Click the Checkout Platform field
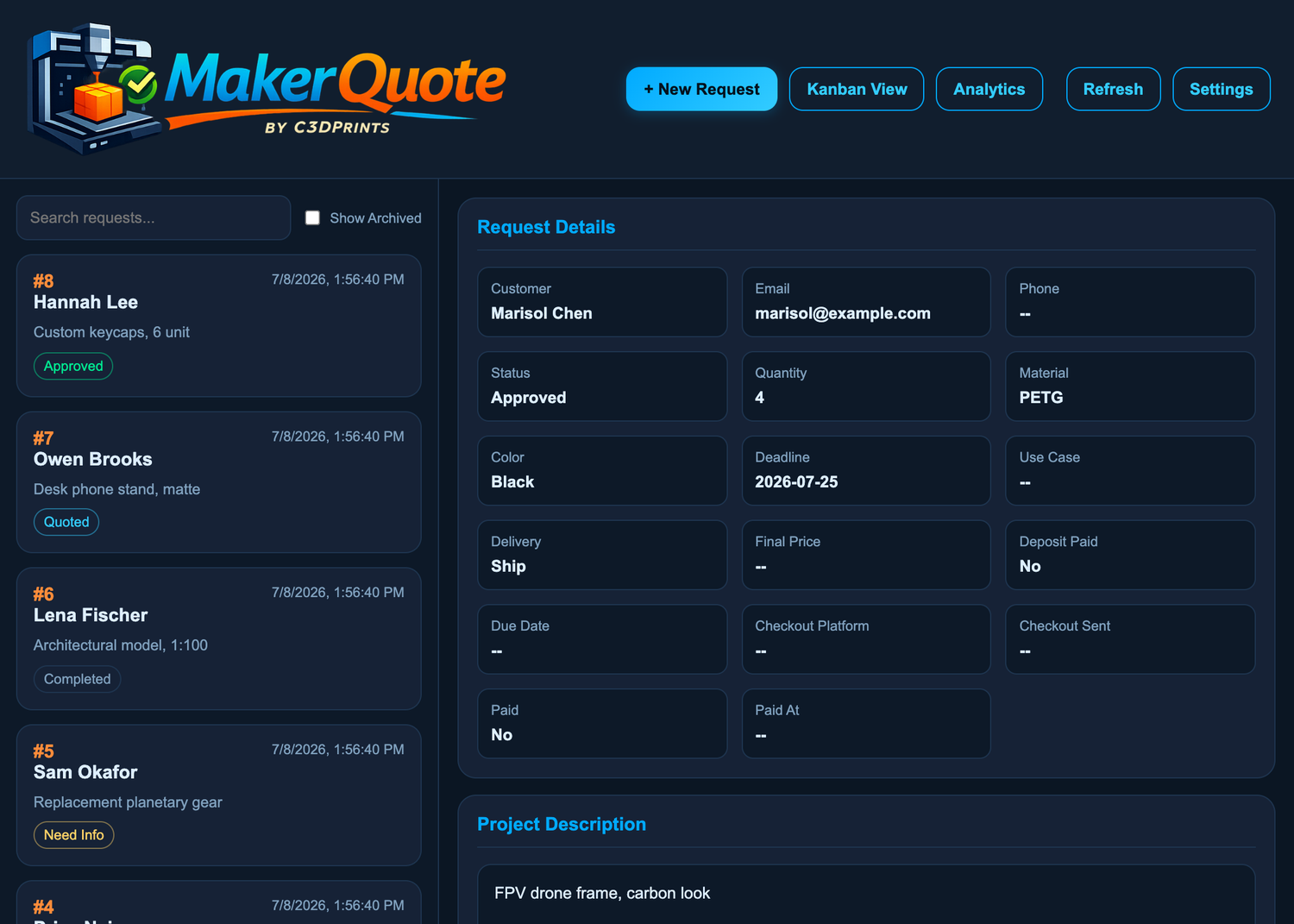 [866, 639]
